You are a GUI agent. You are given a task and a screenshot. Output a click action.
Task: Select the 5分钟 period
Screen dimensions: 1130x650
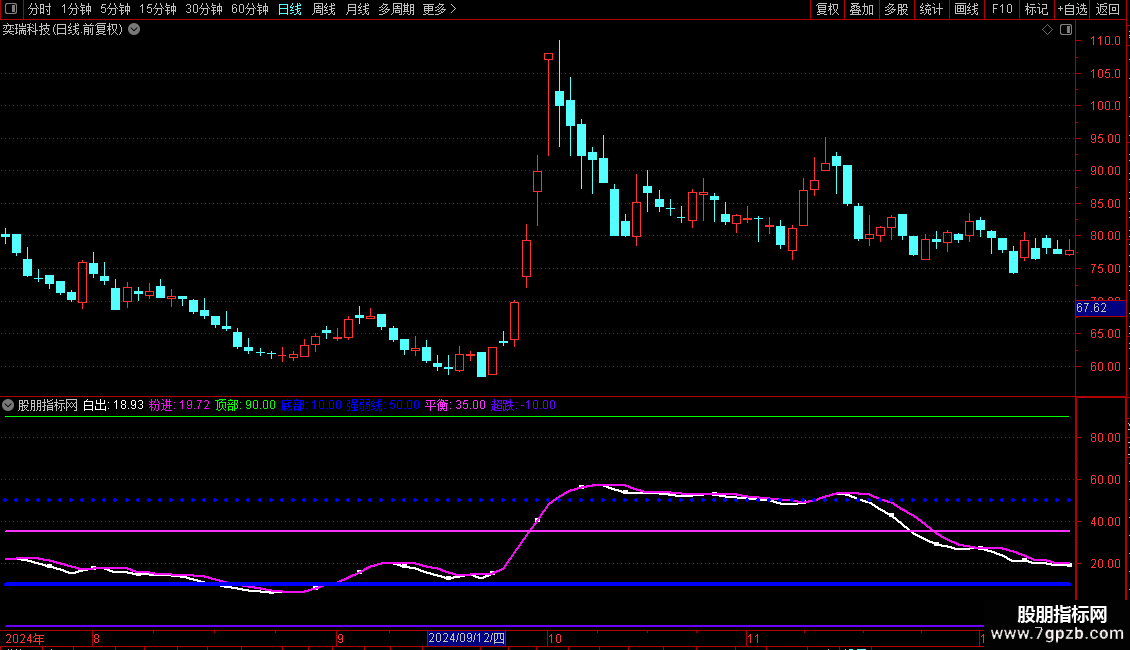point(115,9)
